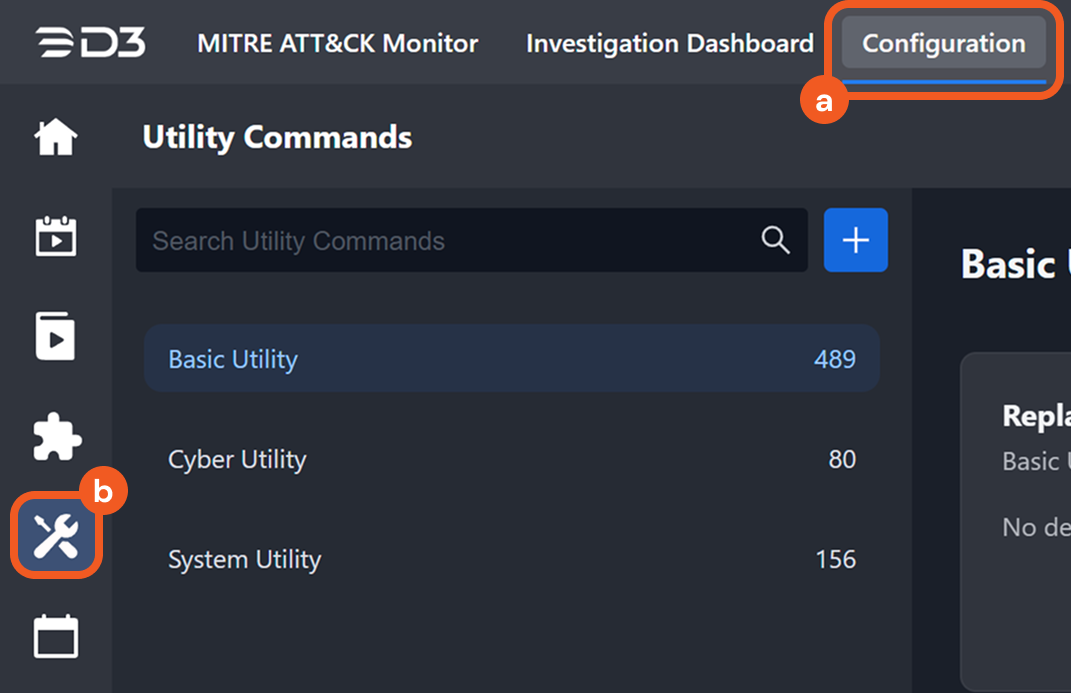The image size is (1071, 693).
Task: Select the Basic Utility category
Action: (x=233, y=359)
